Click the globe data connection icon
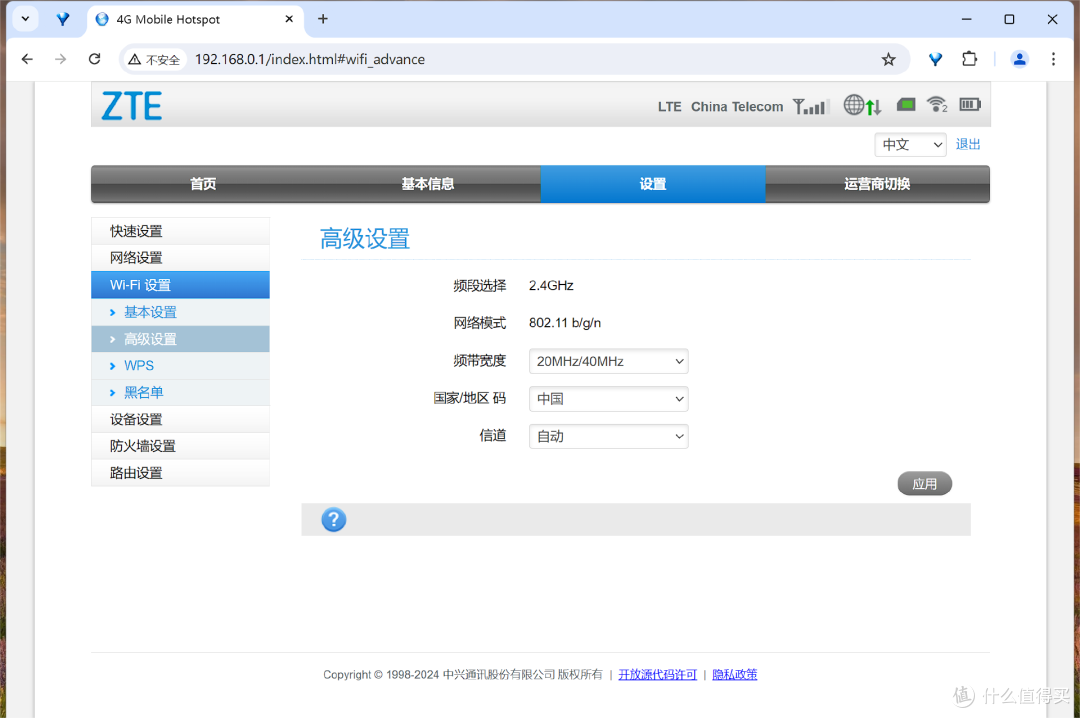 point(862,105)
